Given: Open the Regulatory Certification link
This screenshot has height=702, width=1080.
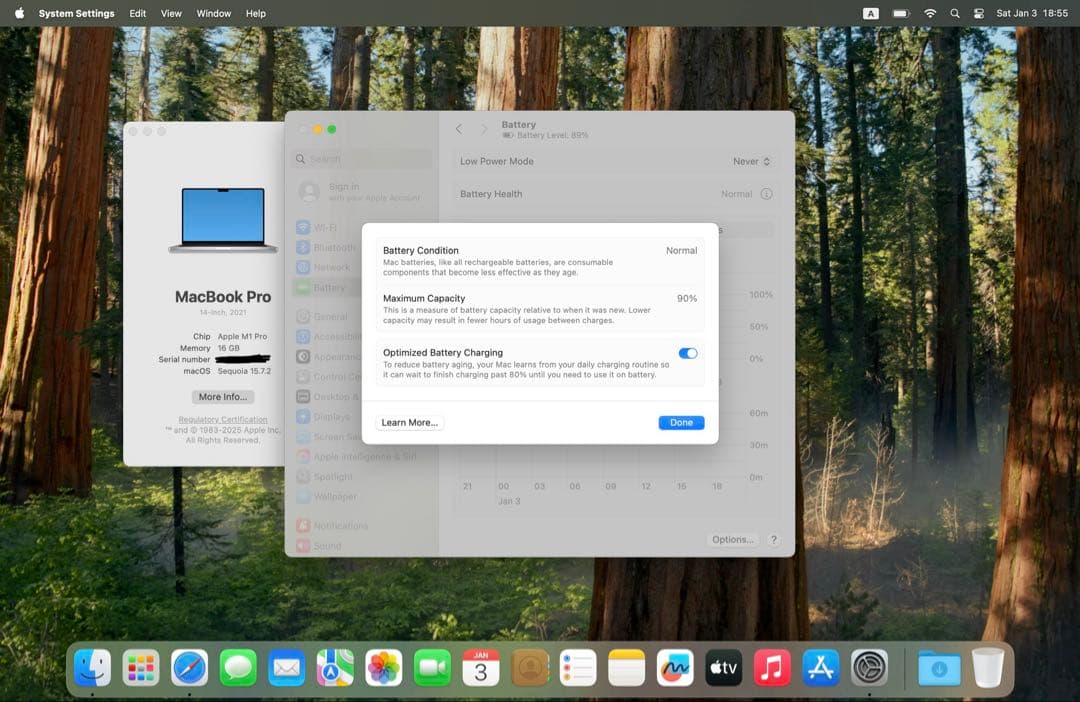Looking at the screenshot, I should point(222,419).
